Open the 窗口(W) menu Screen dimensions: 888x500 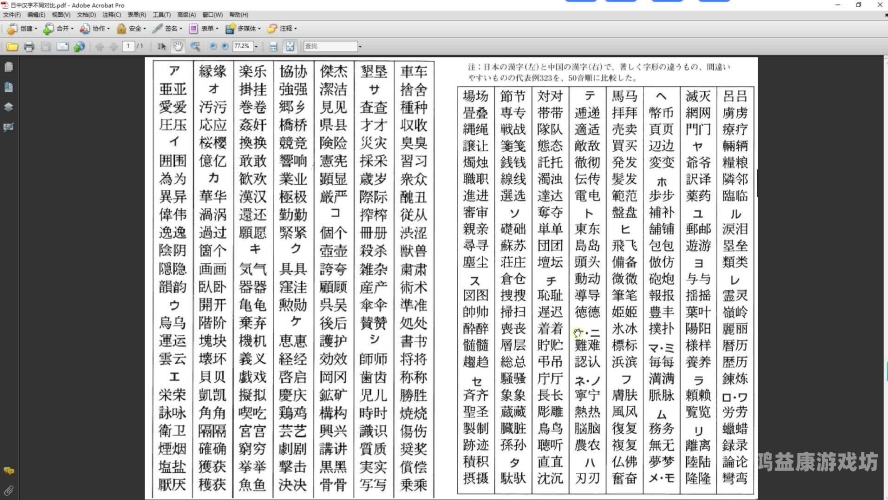(212, 15)
